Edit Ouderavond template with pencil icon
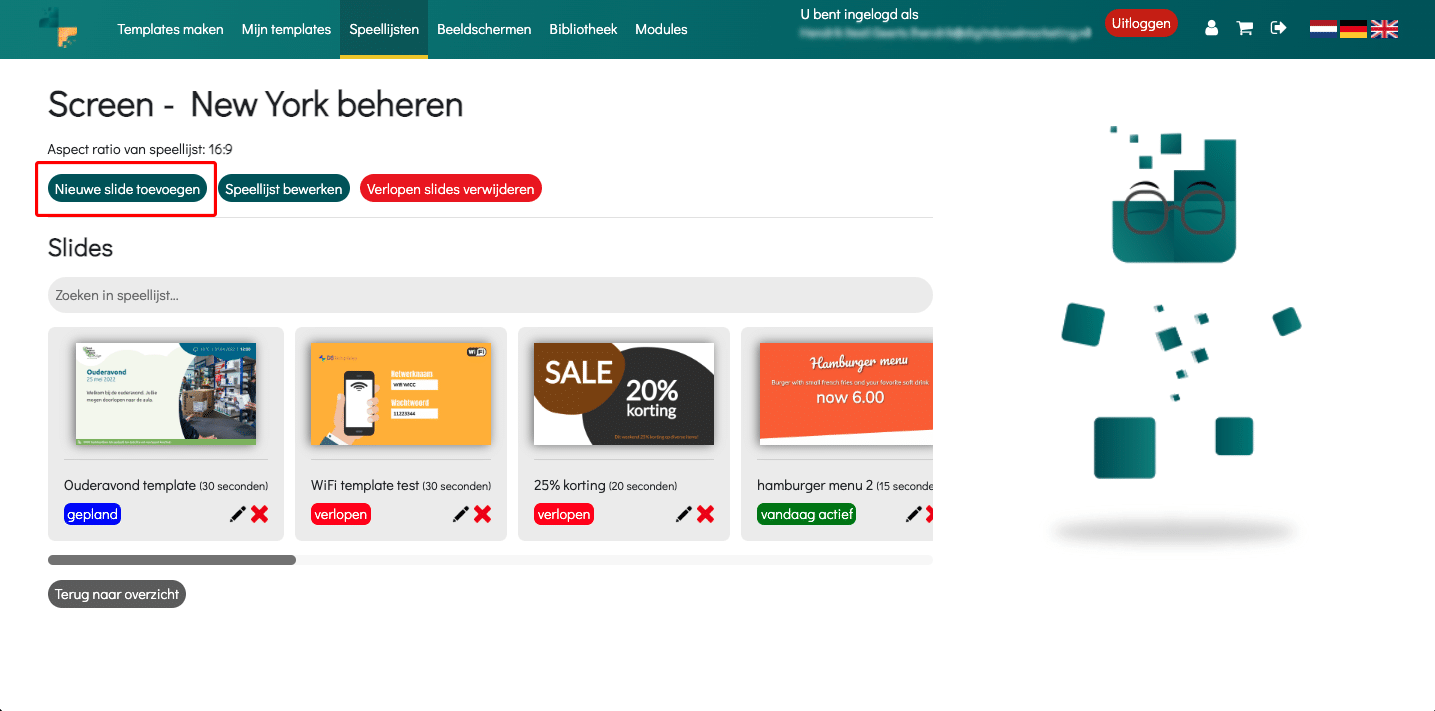 point(237,514)
